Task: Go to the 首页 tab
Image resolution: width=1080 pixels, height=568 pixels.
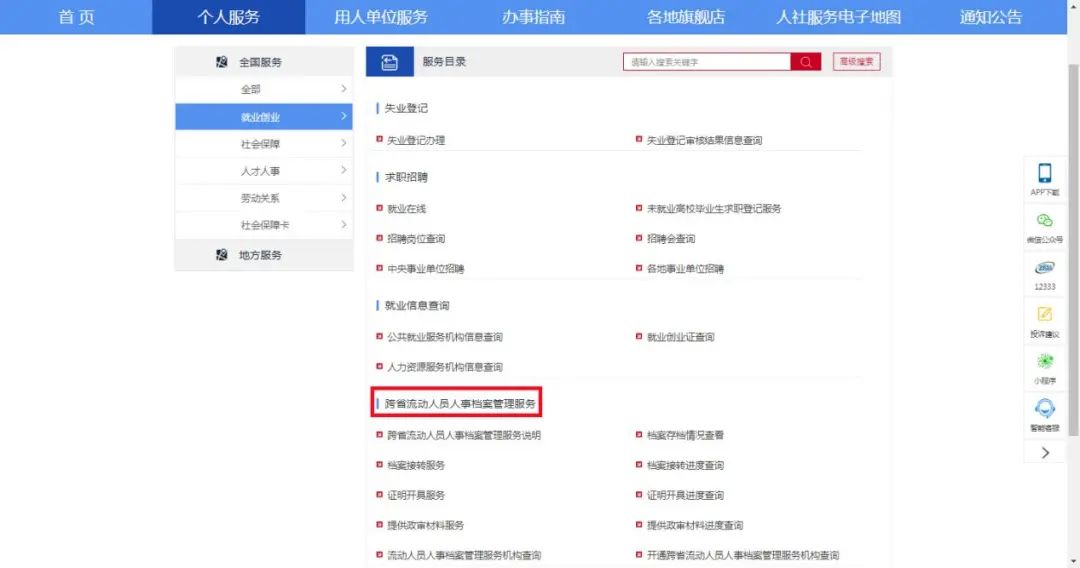Action: click(x=76, y=17)
